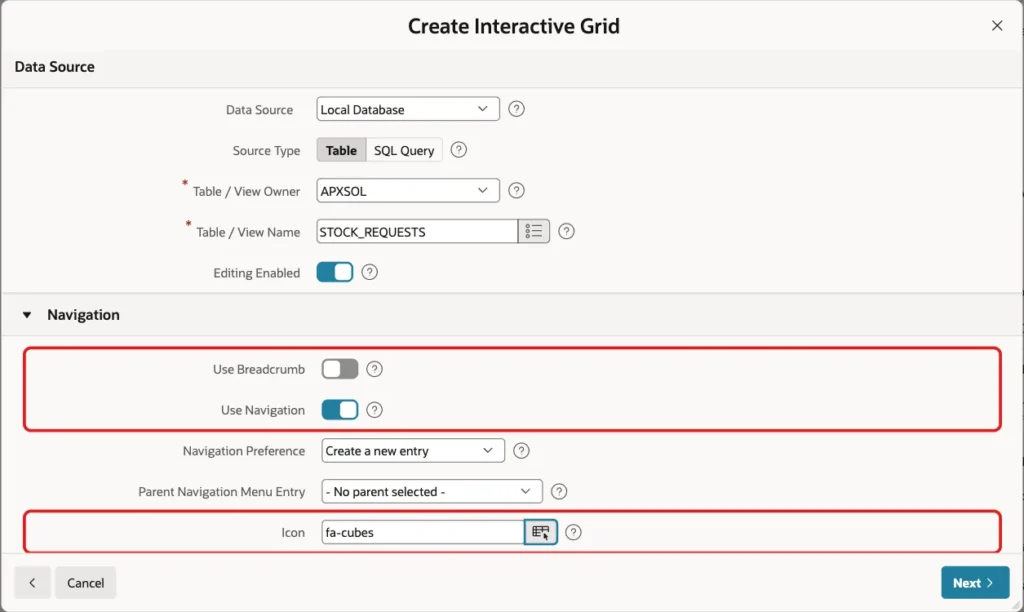Click the Data Source section heading
The height and width of the screenshot is (612, 1024).
pyautogui.click(x=54, y=67)
